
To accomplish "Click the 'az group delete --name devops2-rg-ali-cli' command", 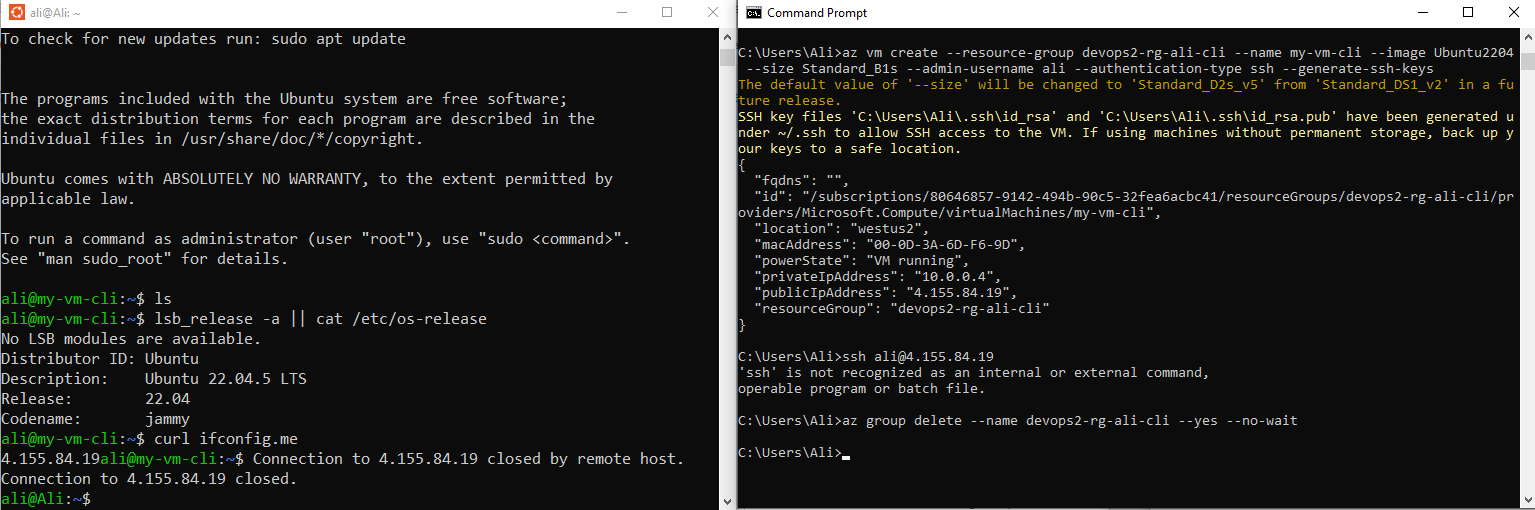I will click(1070, 420).
